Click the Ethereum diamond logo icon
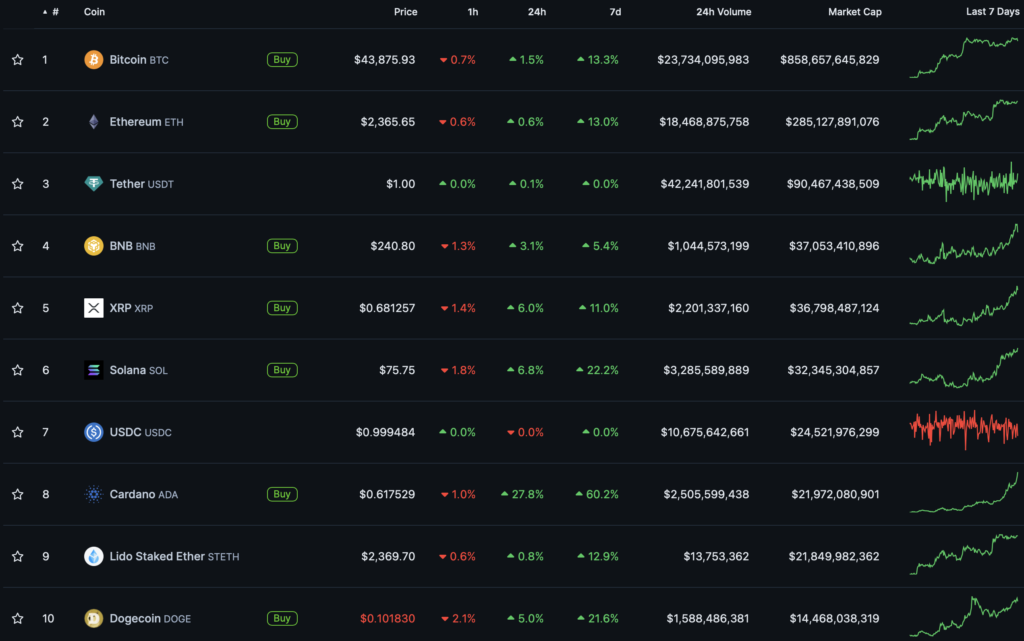The width and height of the screenshot is (1024, 641). (x=93, y=122)
